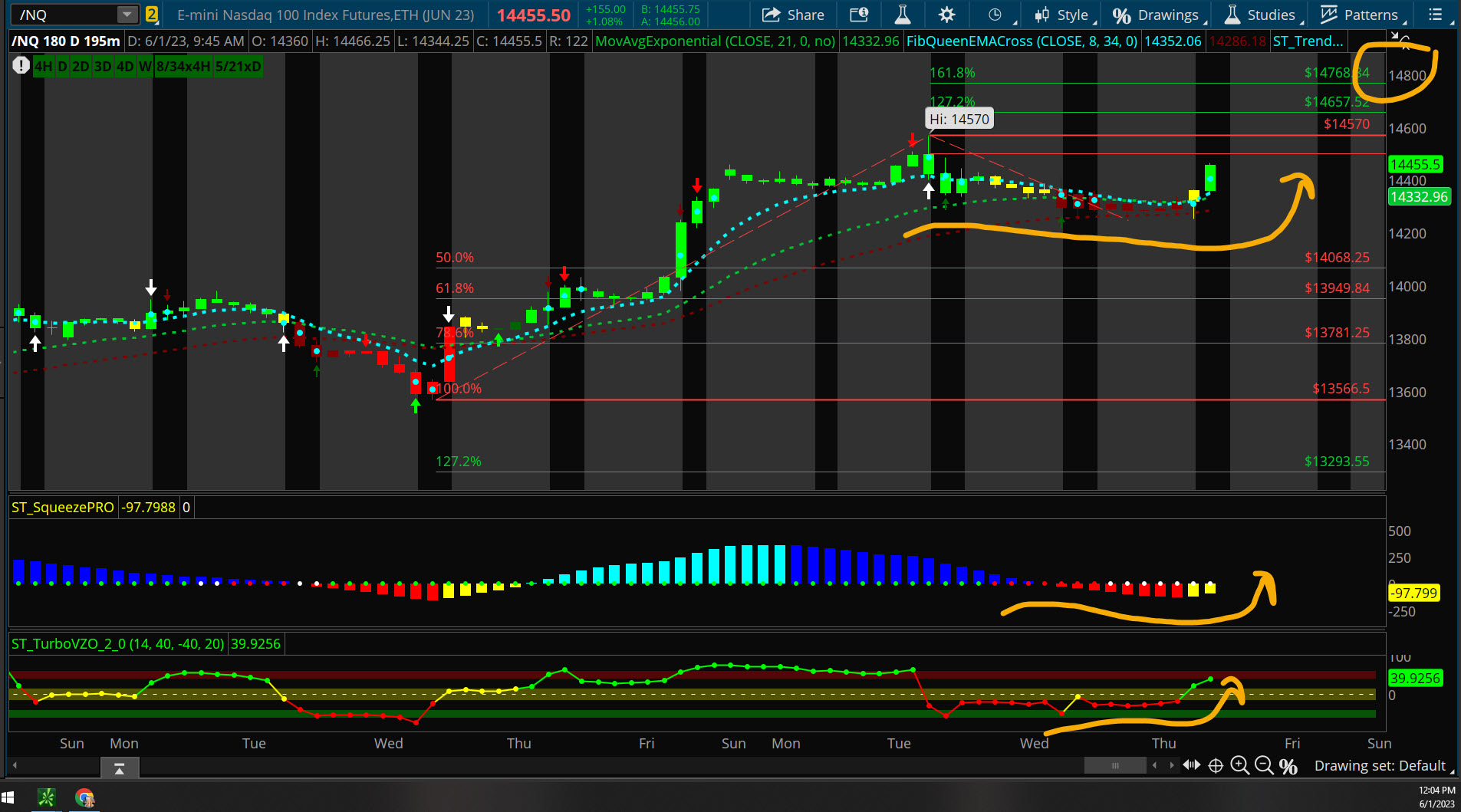The height and width of the screenshot is (812, 1461).
Task: Enable the 8/34x4H study toggle
Action: click(x=180, y=67)
